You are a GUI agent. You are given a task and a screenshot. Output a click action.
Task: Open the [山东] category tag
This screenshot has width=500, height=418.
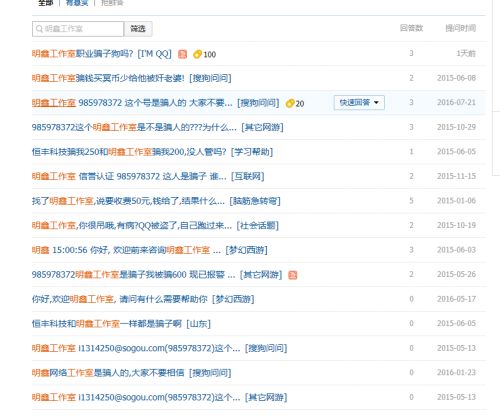point(199,324)
